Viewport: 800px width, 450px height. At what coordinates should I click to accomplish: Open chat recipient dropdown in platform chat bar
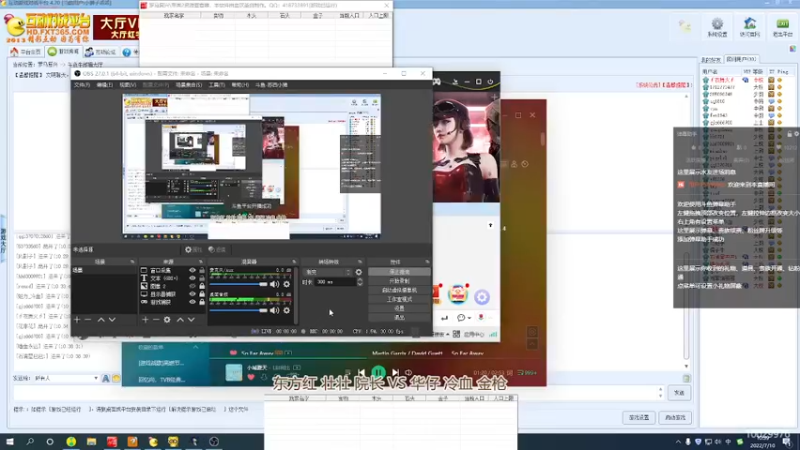pyautogui.click(x=66, y=379)
